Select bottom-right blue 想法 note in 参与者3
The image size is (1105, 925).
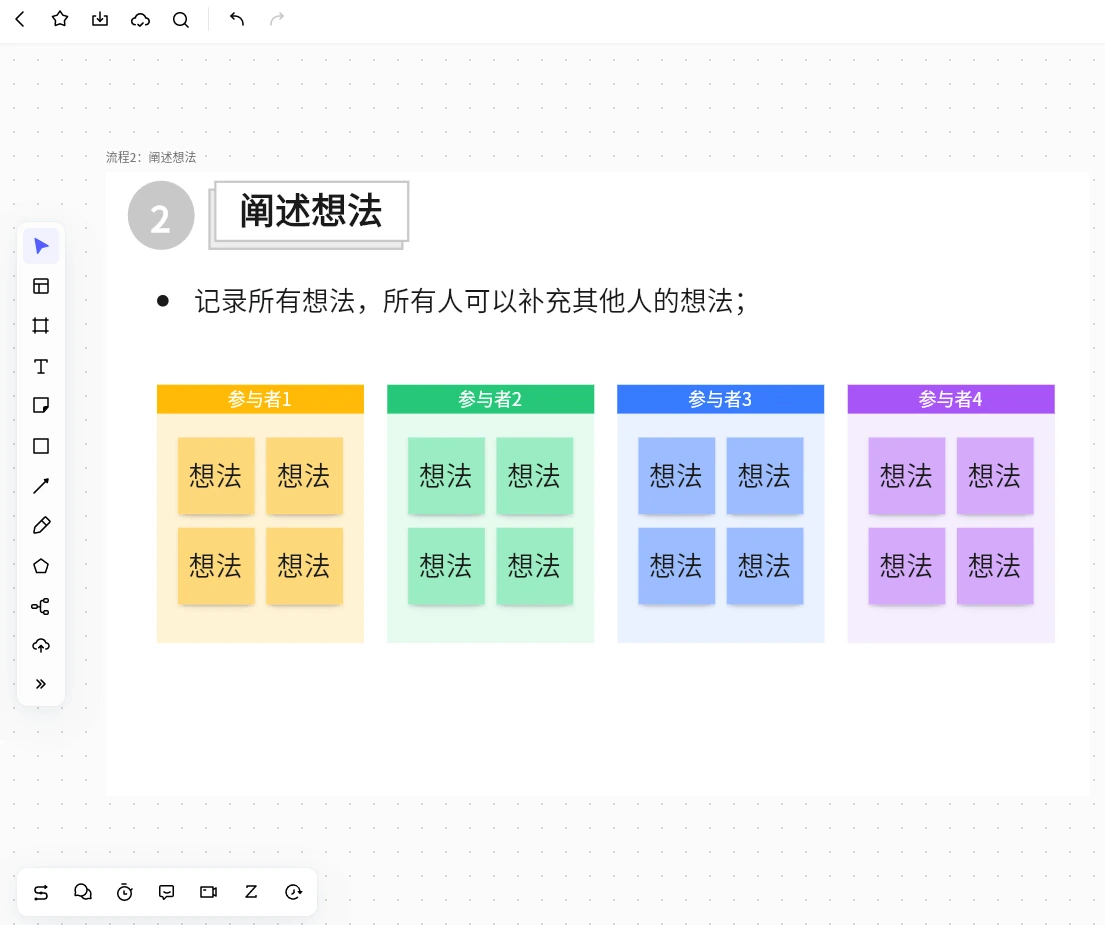click(765, 566)
